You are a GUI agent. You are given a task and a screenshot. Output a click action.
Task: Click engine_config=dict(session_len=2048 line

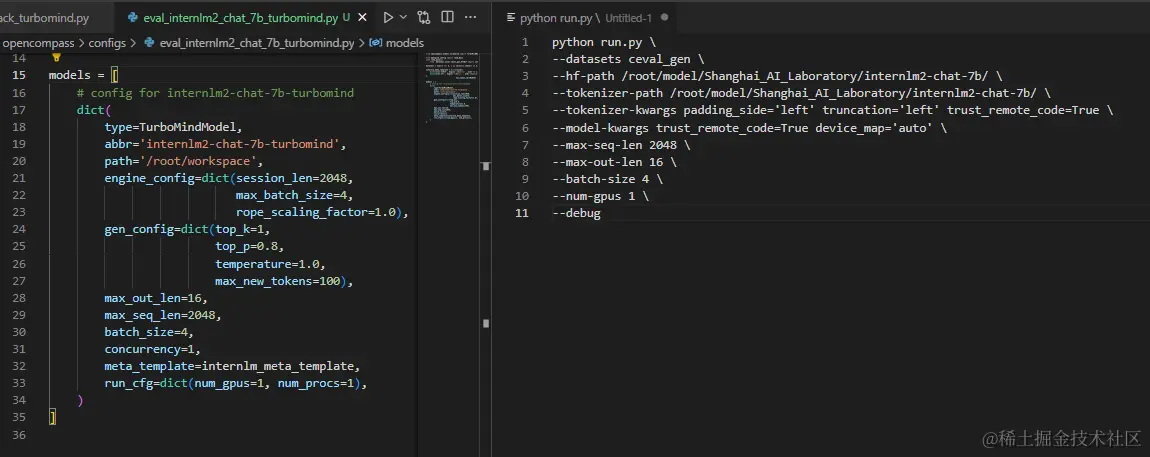click(229, 180)
